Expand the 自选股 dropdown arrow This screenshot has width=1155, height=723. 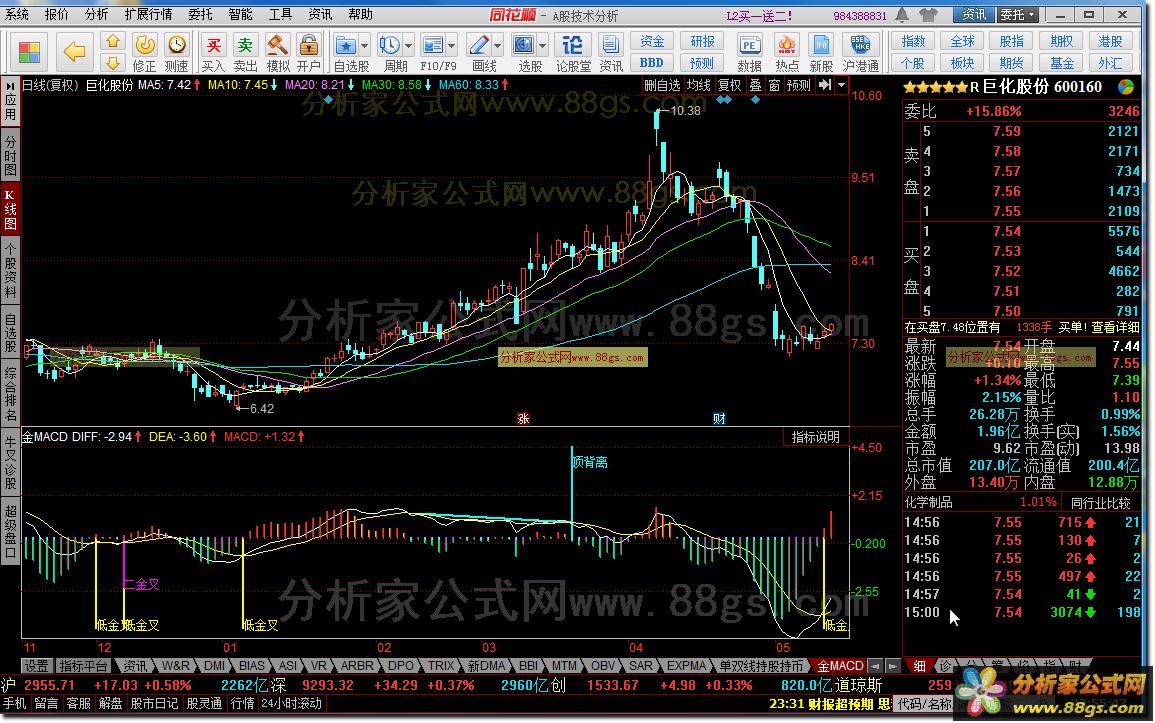tap(365, 46)
